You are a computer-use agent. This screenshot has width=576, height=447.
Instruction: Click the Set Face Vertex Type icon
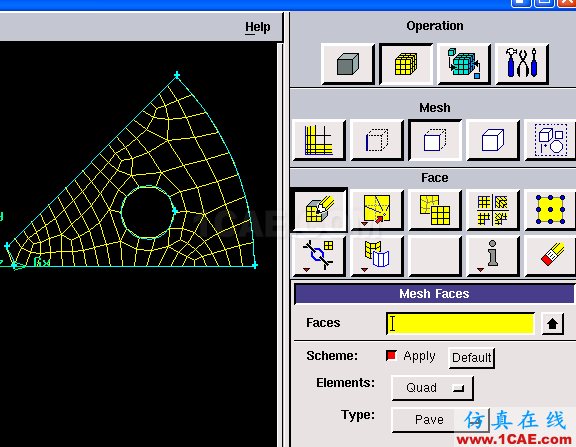coord(550,210)
